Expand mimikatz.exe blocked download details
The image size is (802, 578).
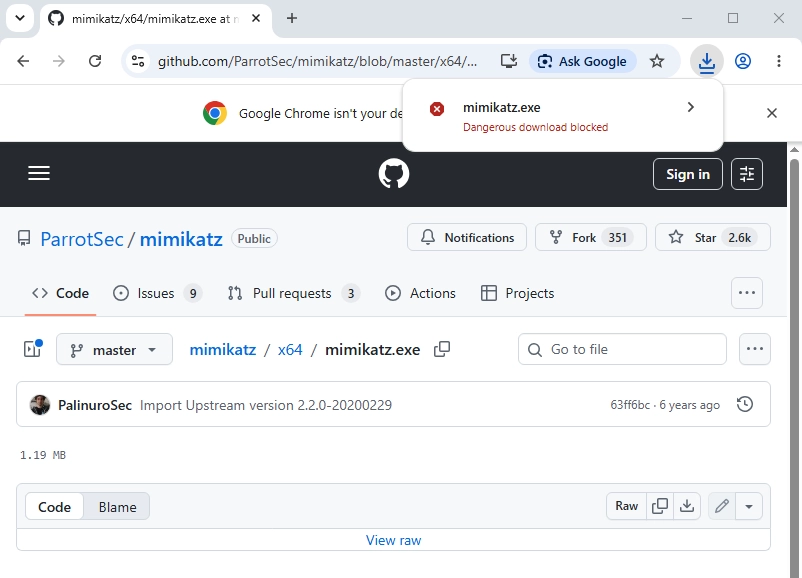[690, 107]
